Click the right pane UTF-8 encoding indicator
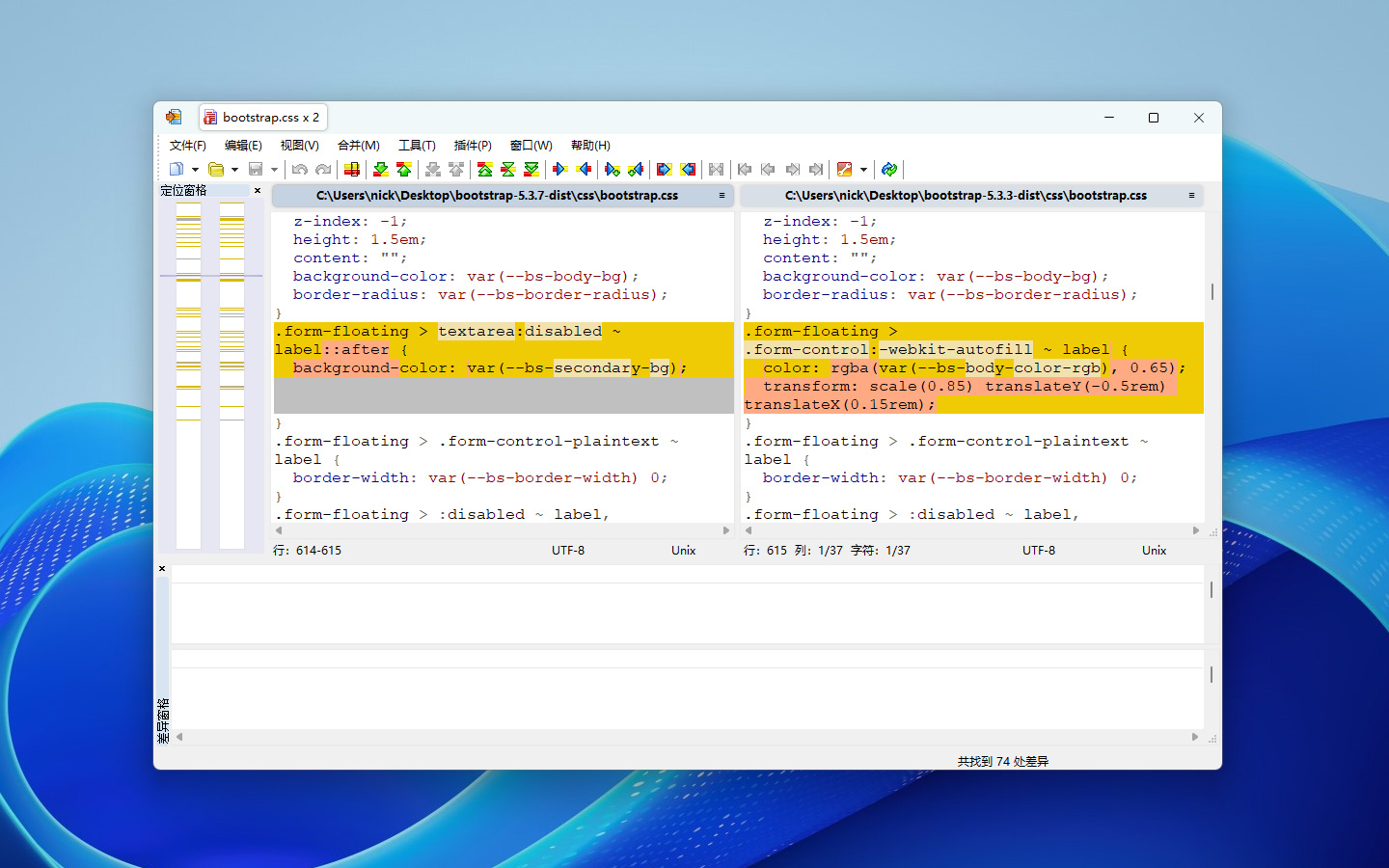Screen dimensions: 1389x868 1039,551
